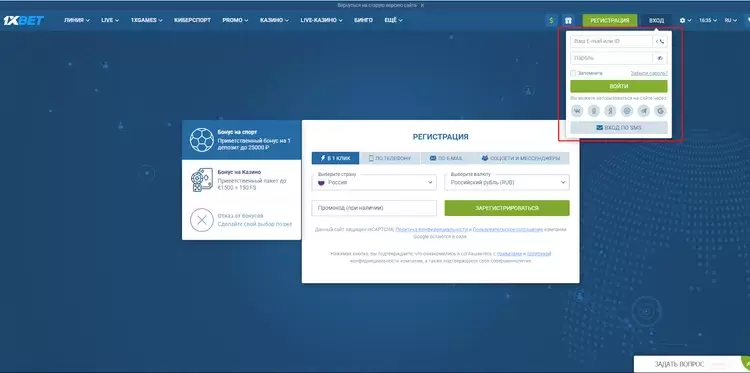Open the gift box bonuses icon
750x373 pixels.
(568, 21)
